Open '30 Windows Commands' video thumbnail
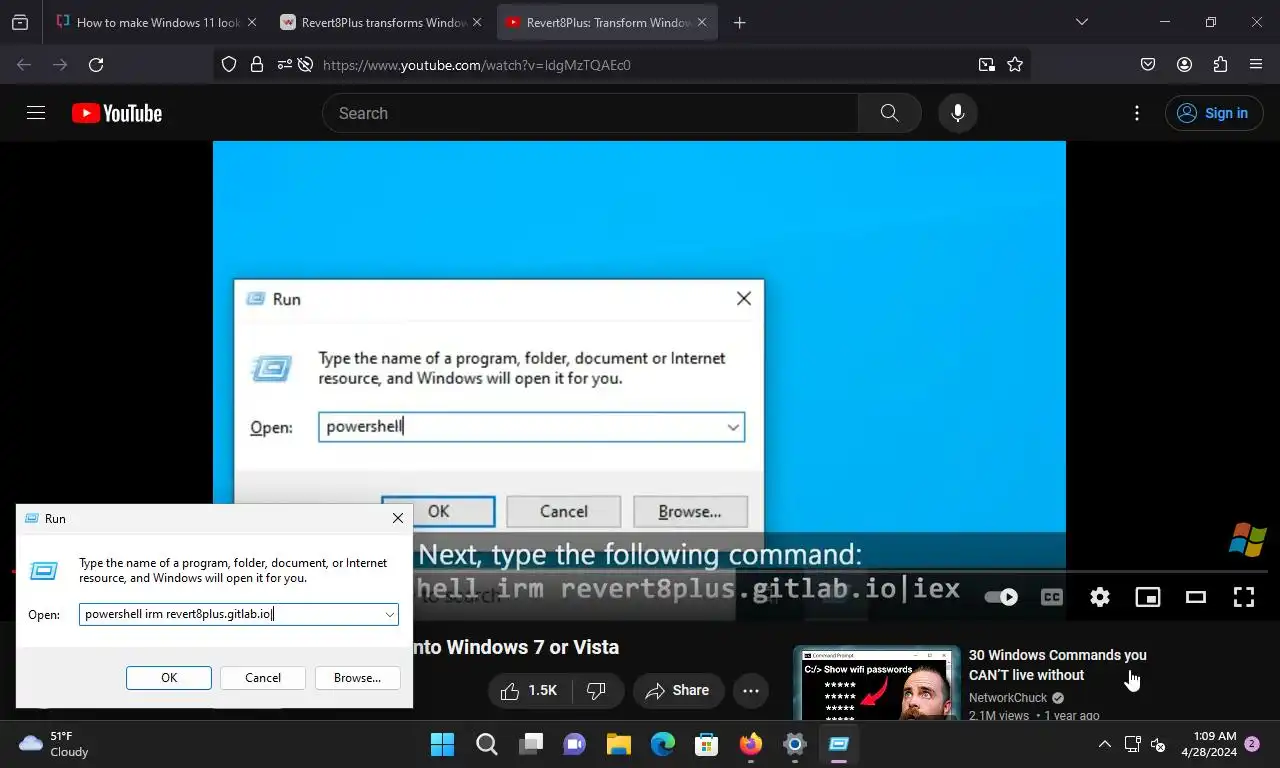 click(876, 684)
